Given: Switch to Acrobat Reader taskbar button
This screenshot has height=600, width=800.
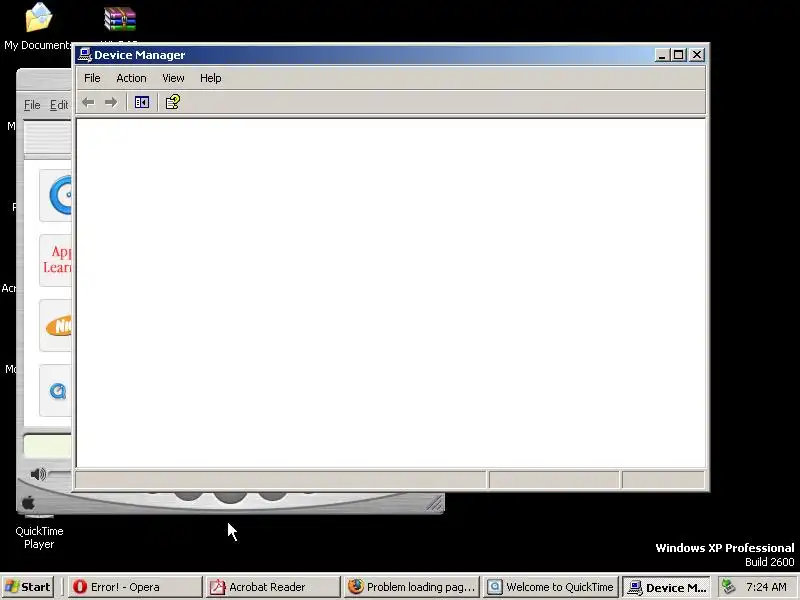Looking at the screenshot, I should coord(273,587).
